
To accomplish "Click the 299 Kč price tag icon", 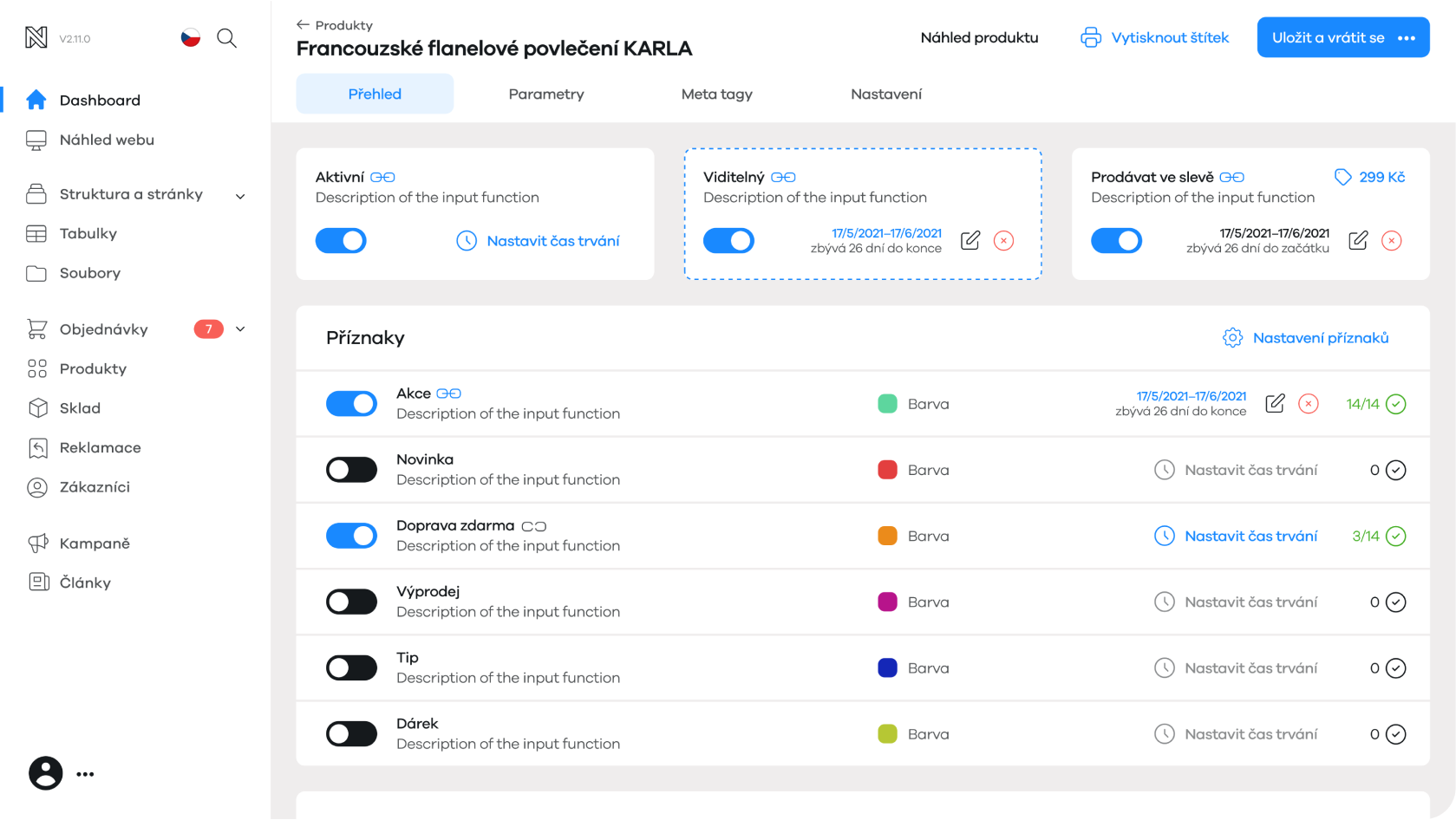I will click(x=1342, y=177).
